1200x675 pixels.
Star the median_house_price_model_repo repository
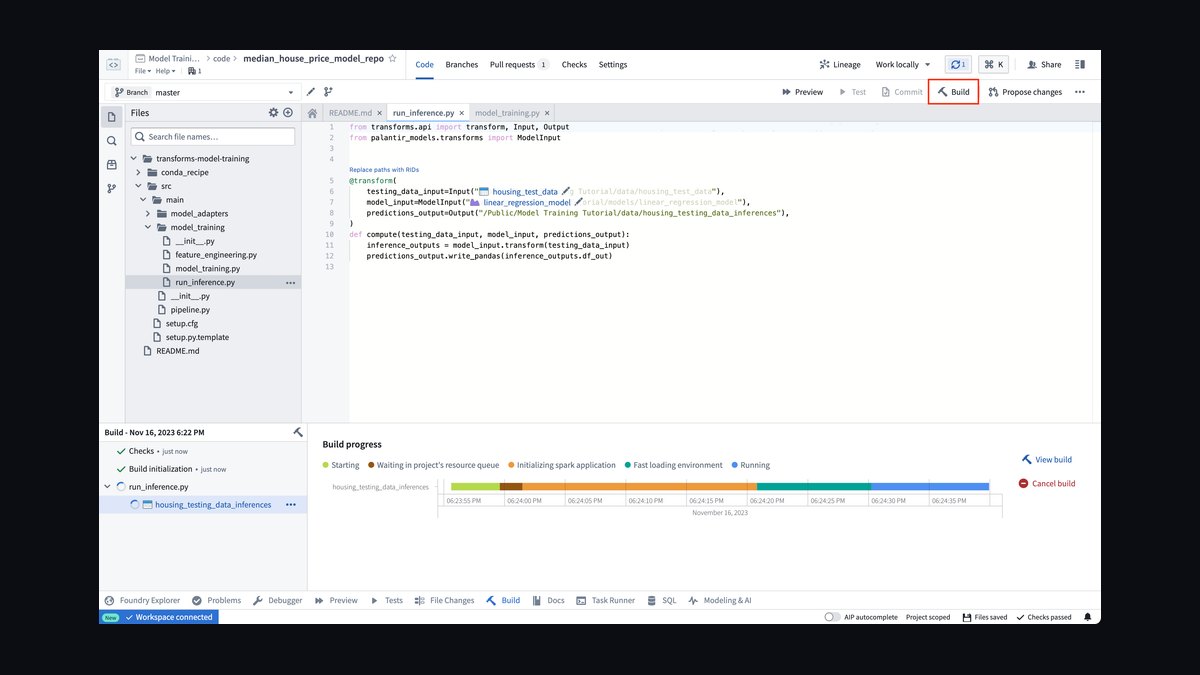click(x=393, y=59)
